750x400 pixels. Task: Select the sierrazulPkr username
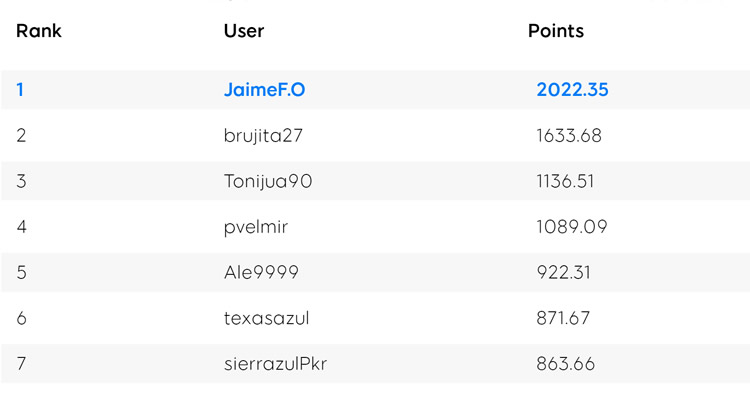click(276, 364)
